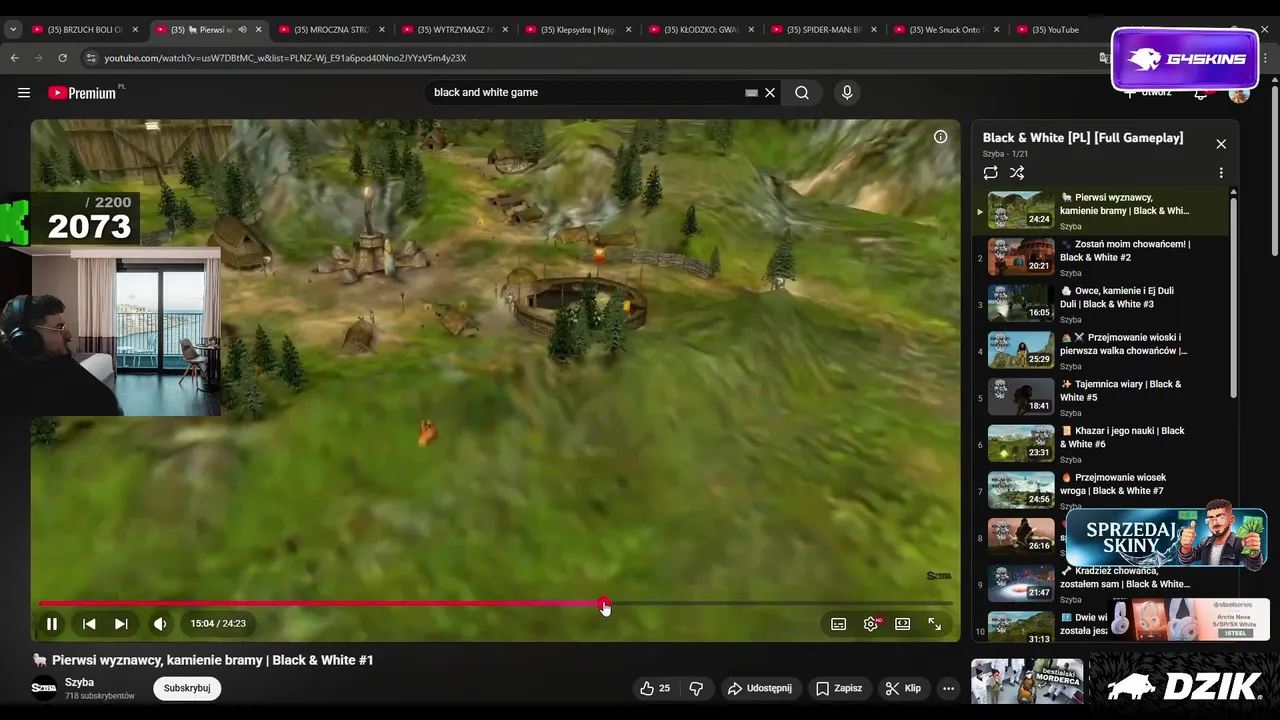This screenshot has height=720, width=1280.
Task: Close the MROCZNA STRO browser tab
Action: coord(381,30)
